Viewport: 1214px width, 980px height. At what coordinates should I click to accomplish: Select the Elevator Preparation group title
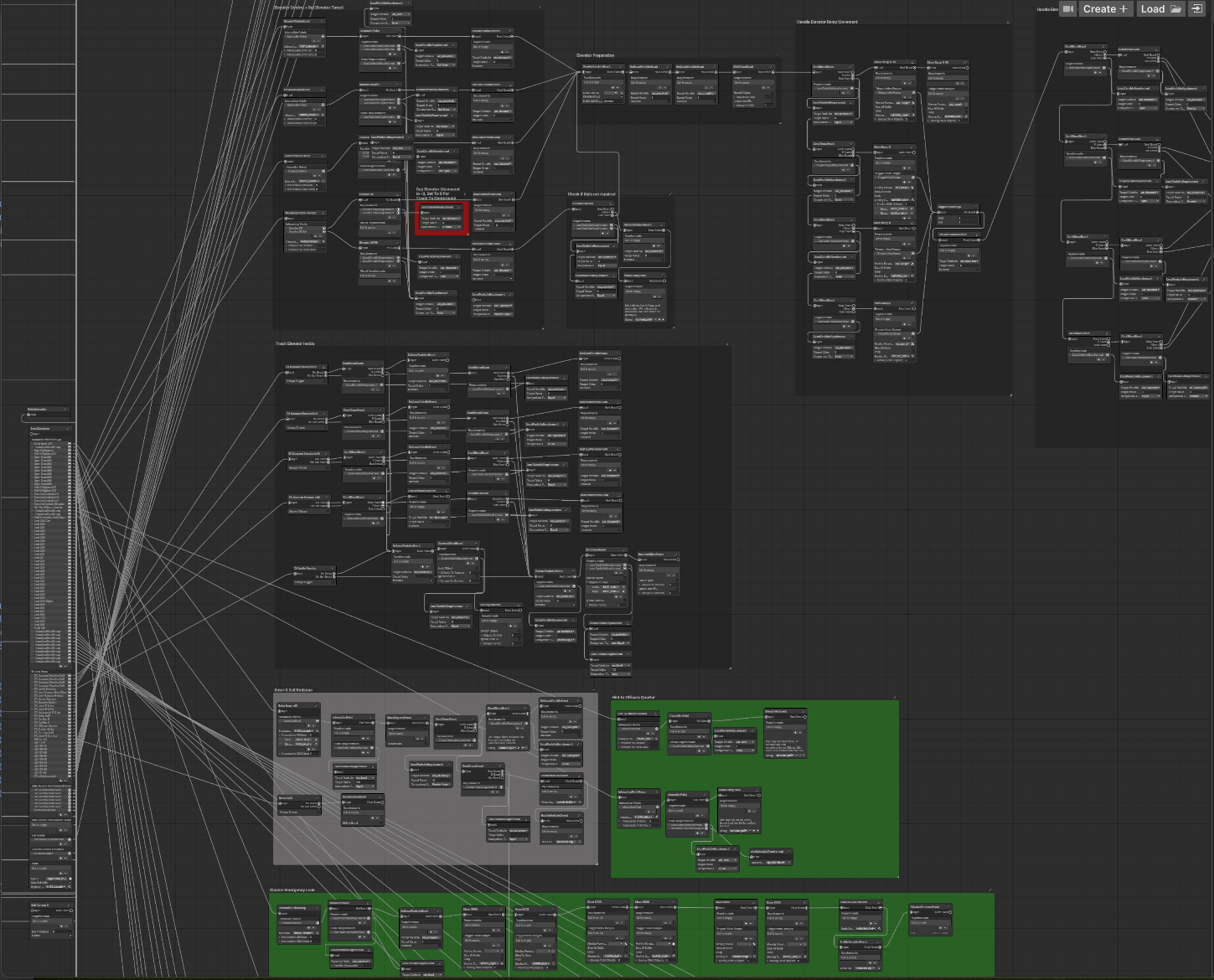pos(596,55)
